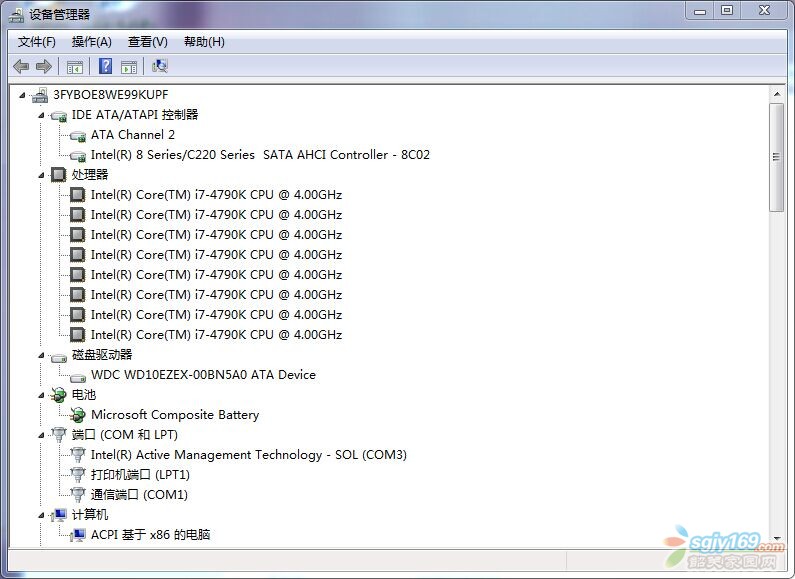Click the ATA Channel 2 device icon

78,135
